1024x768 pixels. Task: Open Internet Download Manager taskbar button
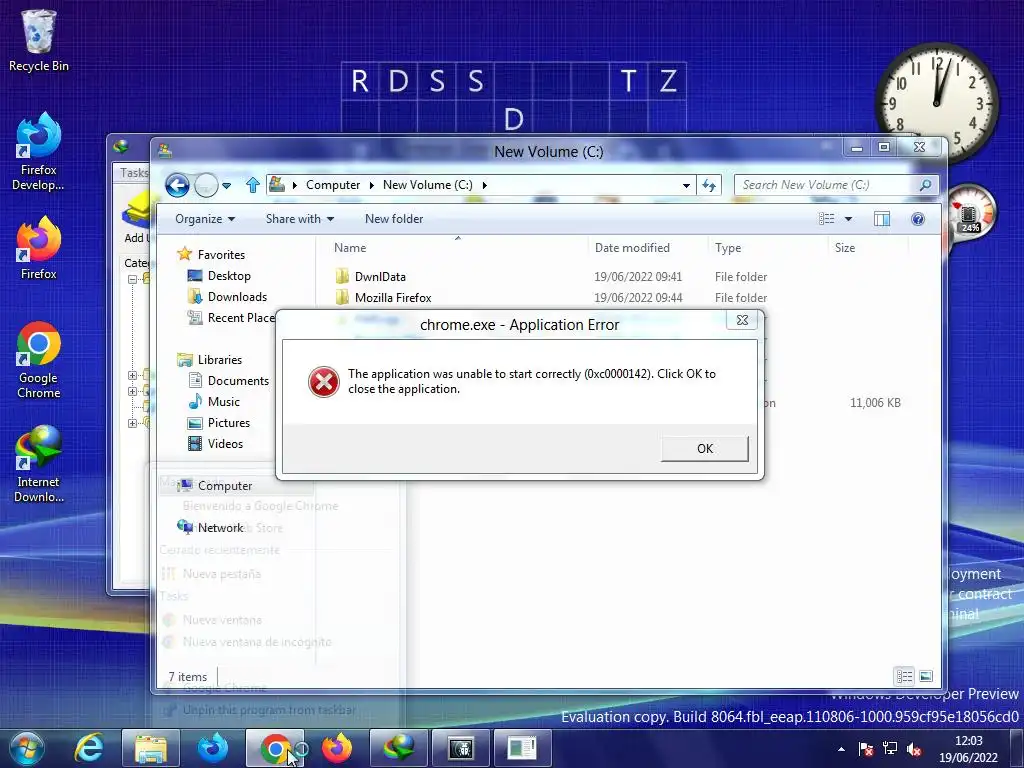coord(399,748)
